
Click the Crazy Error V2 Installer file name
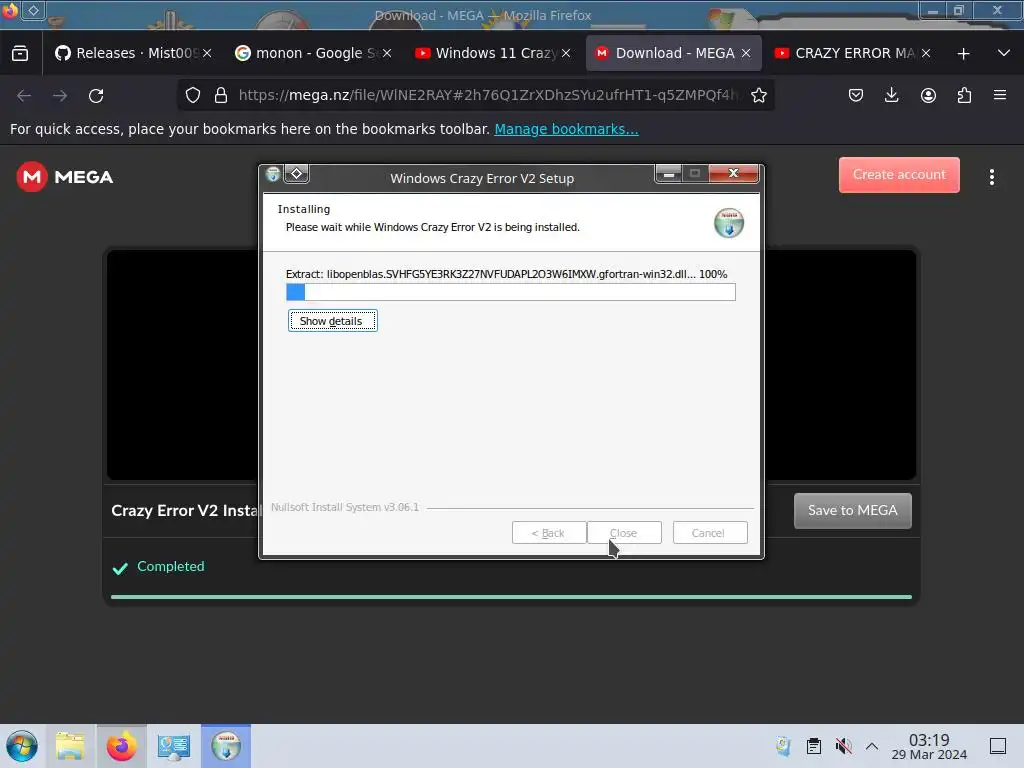(185, 510)
